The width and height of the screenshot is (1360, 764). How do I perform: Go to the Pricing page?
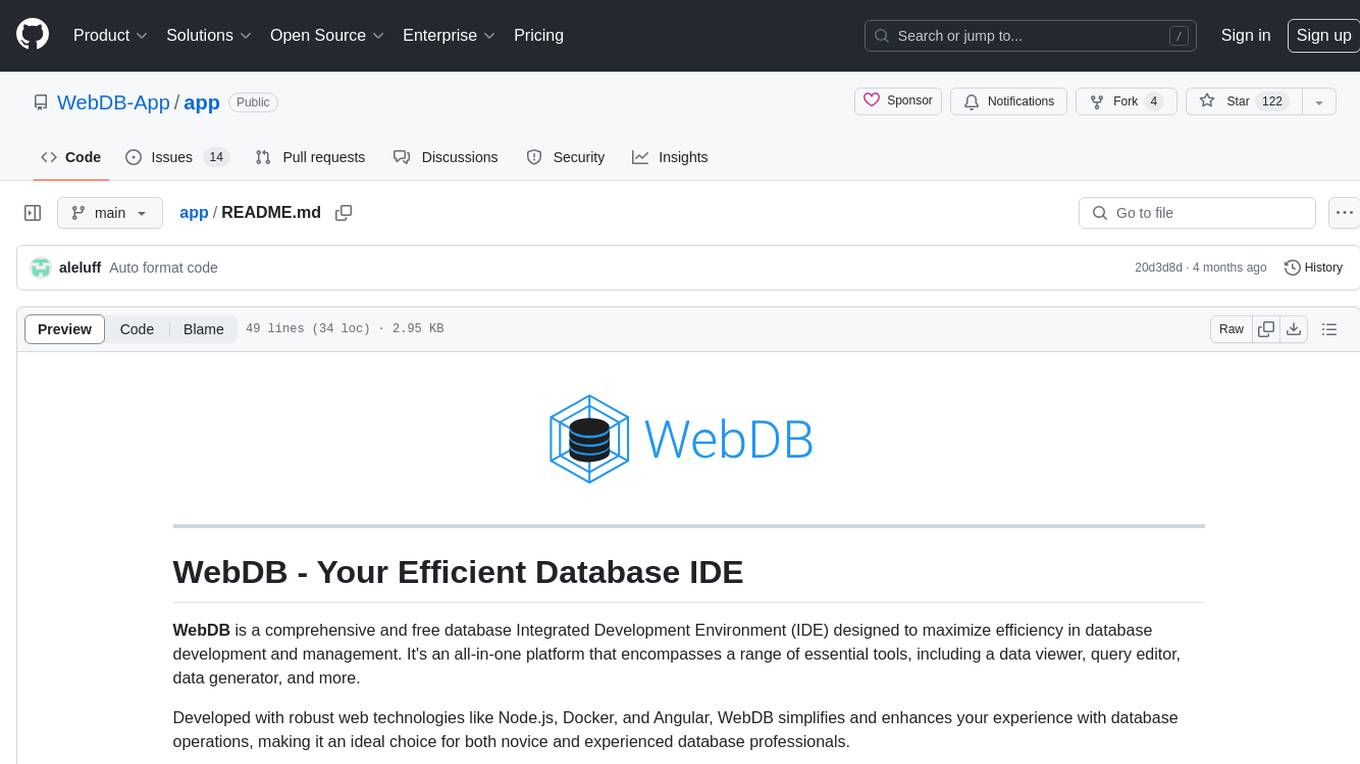point(539,35)
